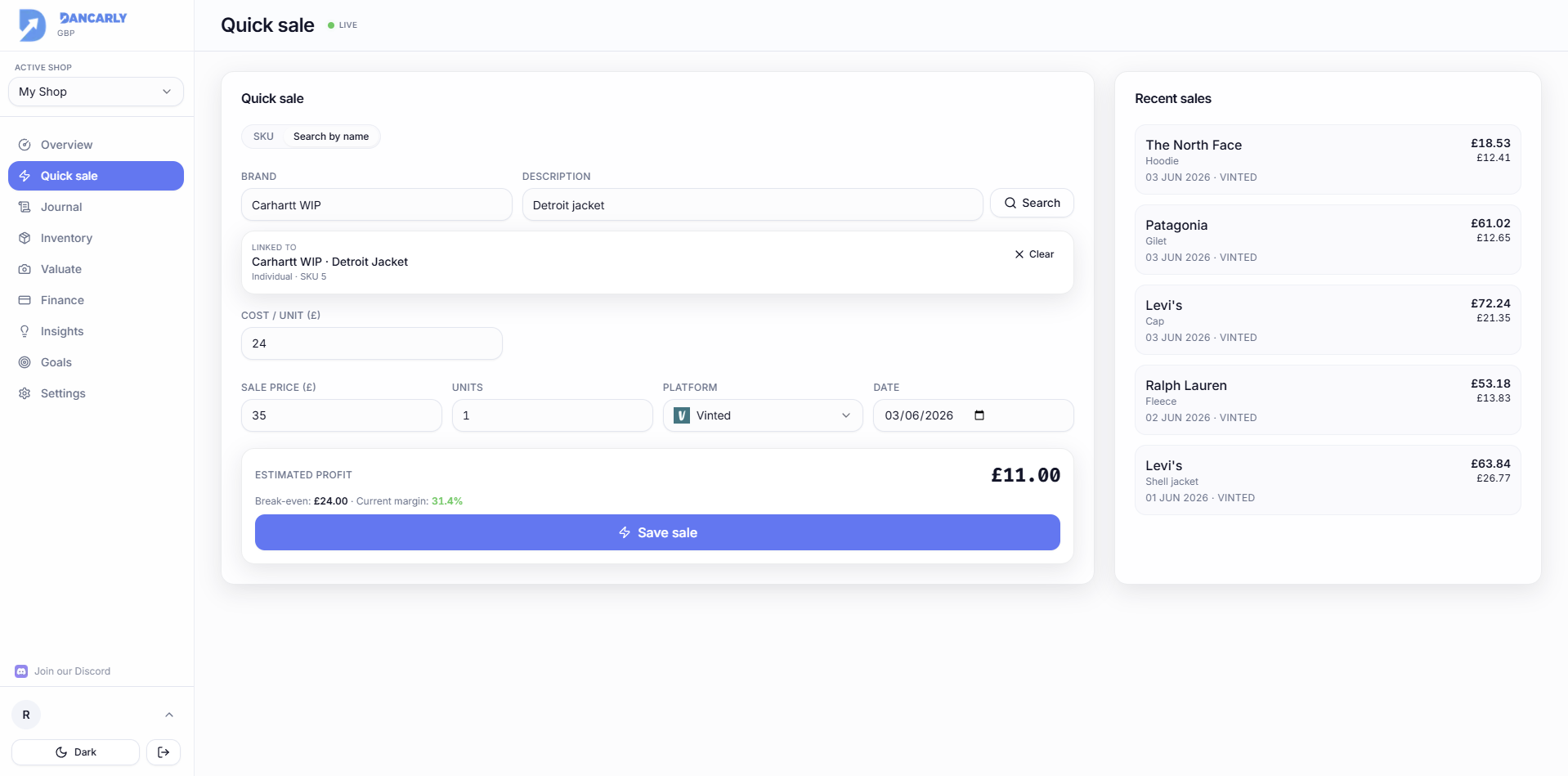The height and width of the screenshot is (776, 1568).
Task: Click the Units input field
Action: pos(553,415)
